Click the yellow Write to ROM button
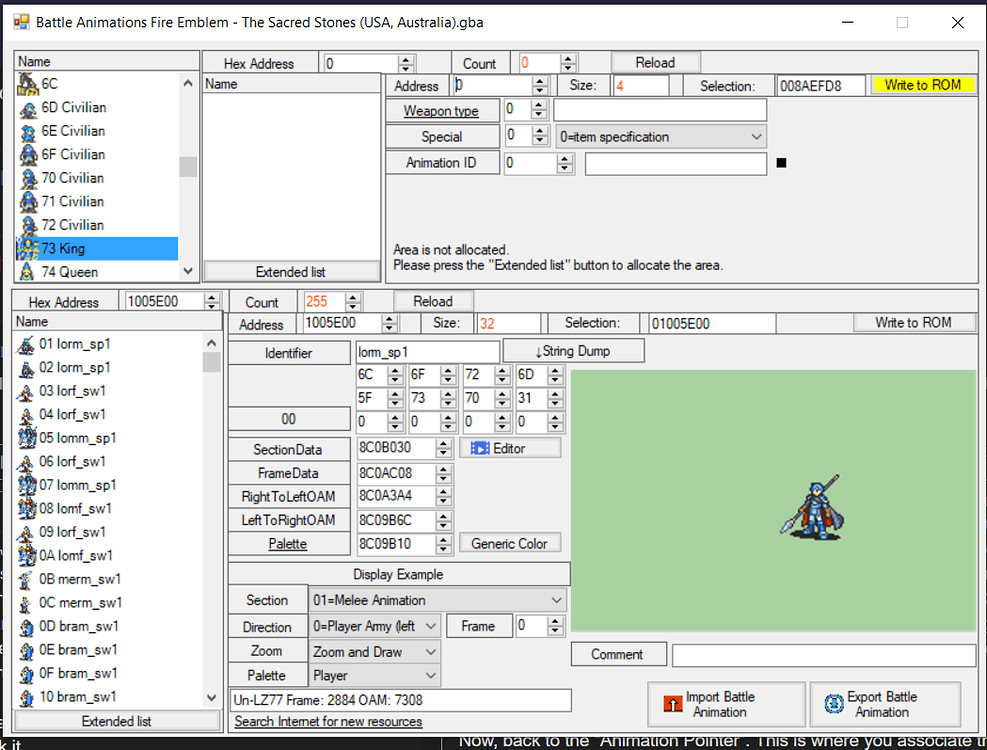The image size is (987, 750). (923, 85)
